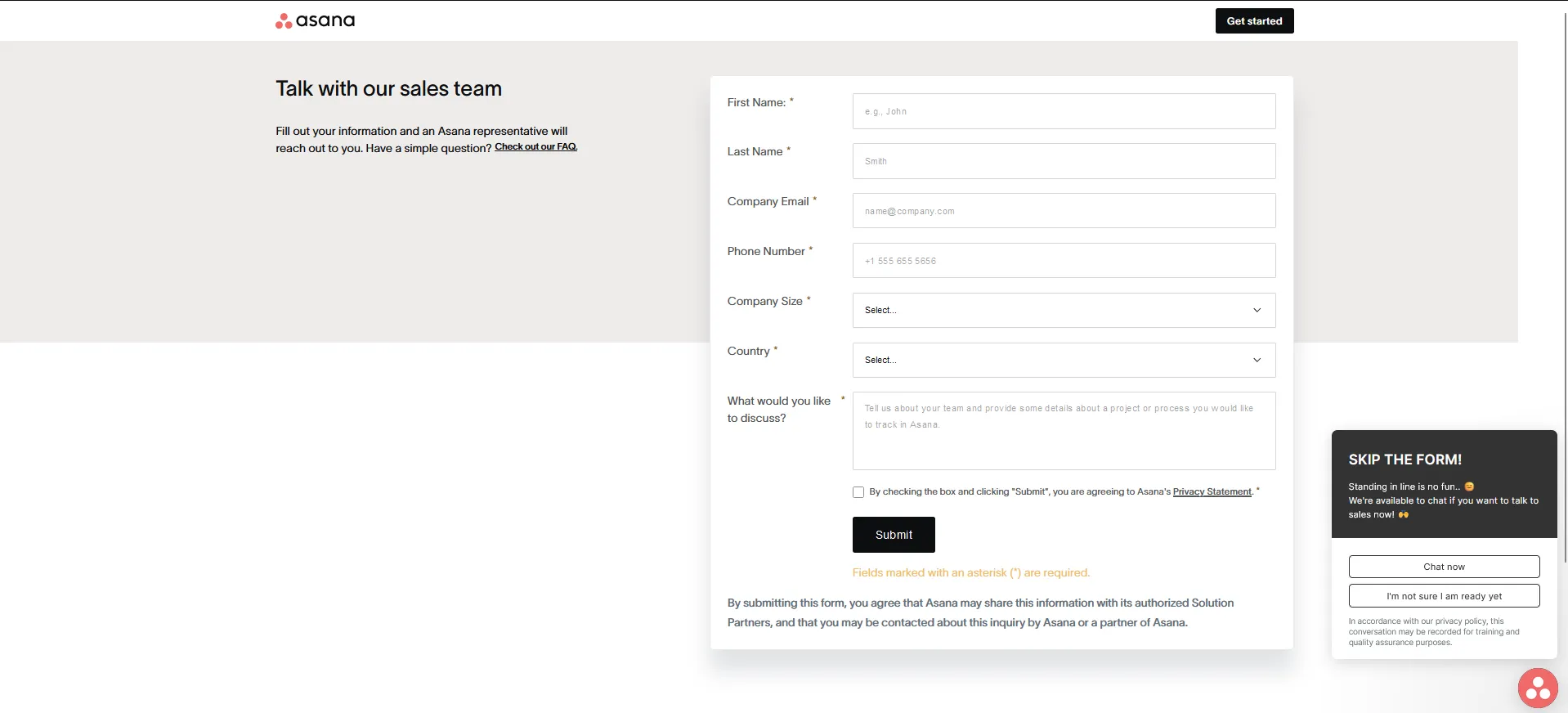
Task: Click the 'What would you like to discuss' textarea
Action: pos(1064,431)
